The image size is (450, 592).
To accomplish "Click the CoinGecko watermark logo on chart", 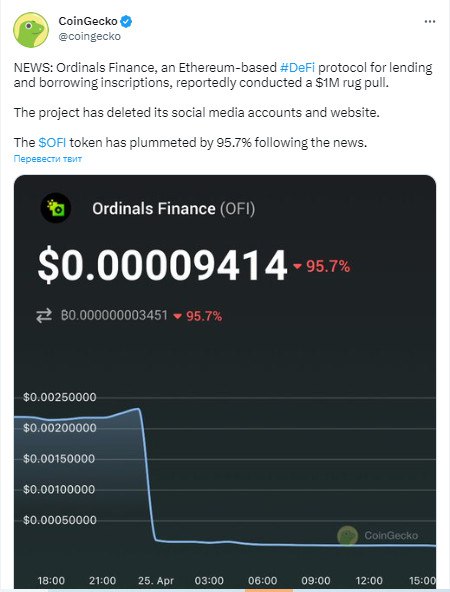I will 347,535.
